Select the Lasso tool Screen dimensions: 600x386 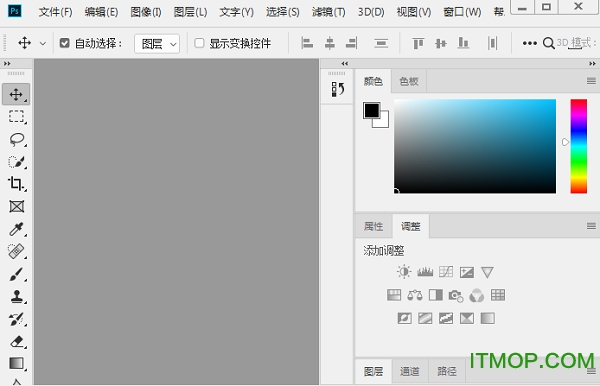click(16, 139)
